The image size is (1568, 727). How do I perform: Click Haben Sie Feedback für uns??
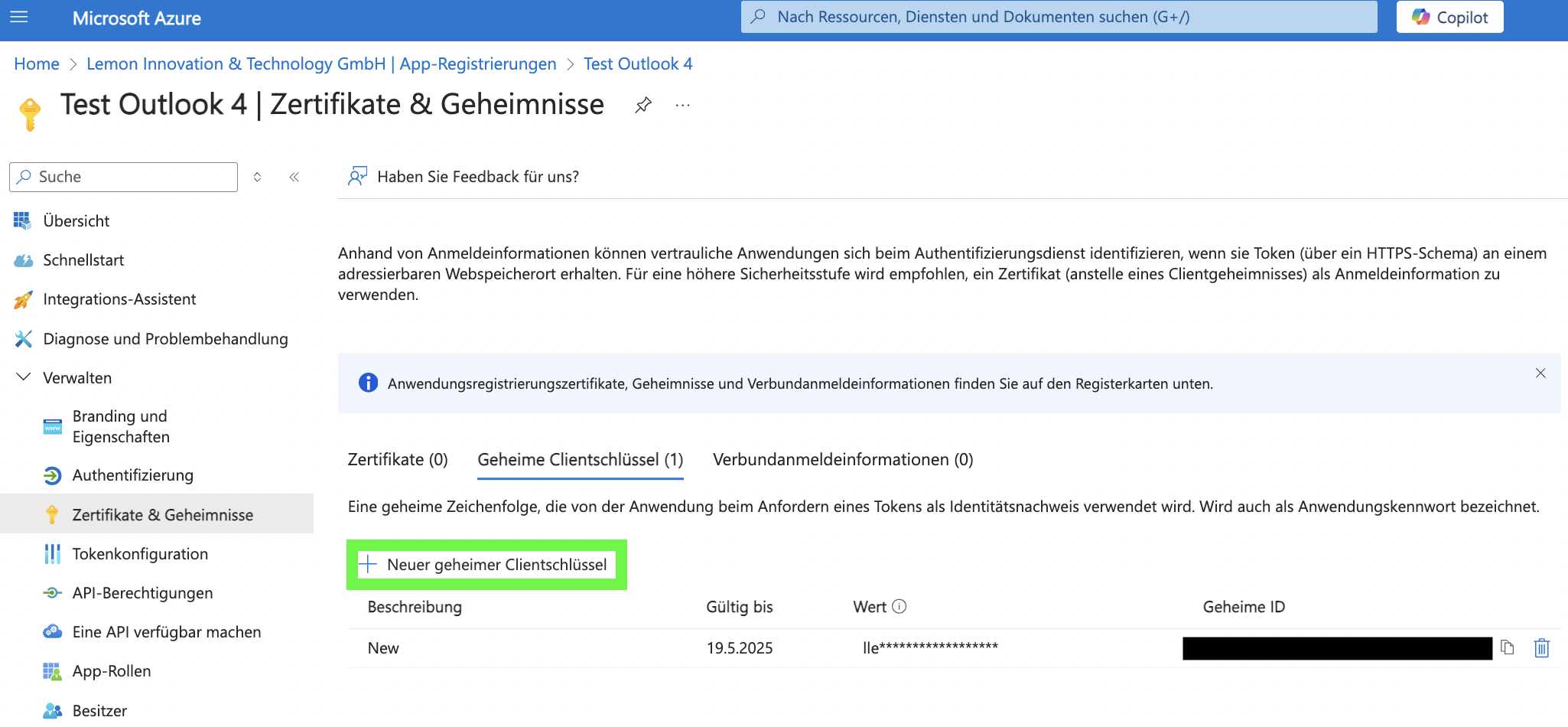[464, 177]
